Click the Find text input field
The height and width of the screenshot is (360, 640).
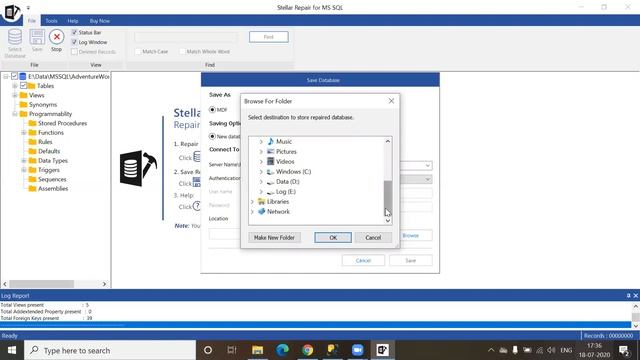point(186,37)
